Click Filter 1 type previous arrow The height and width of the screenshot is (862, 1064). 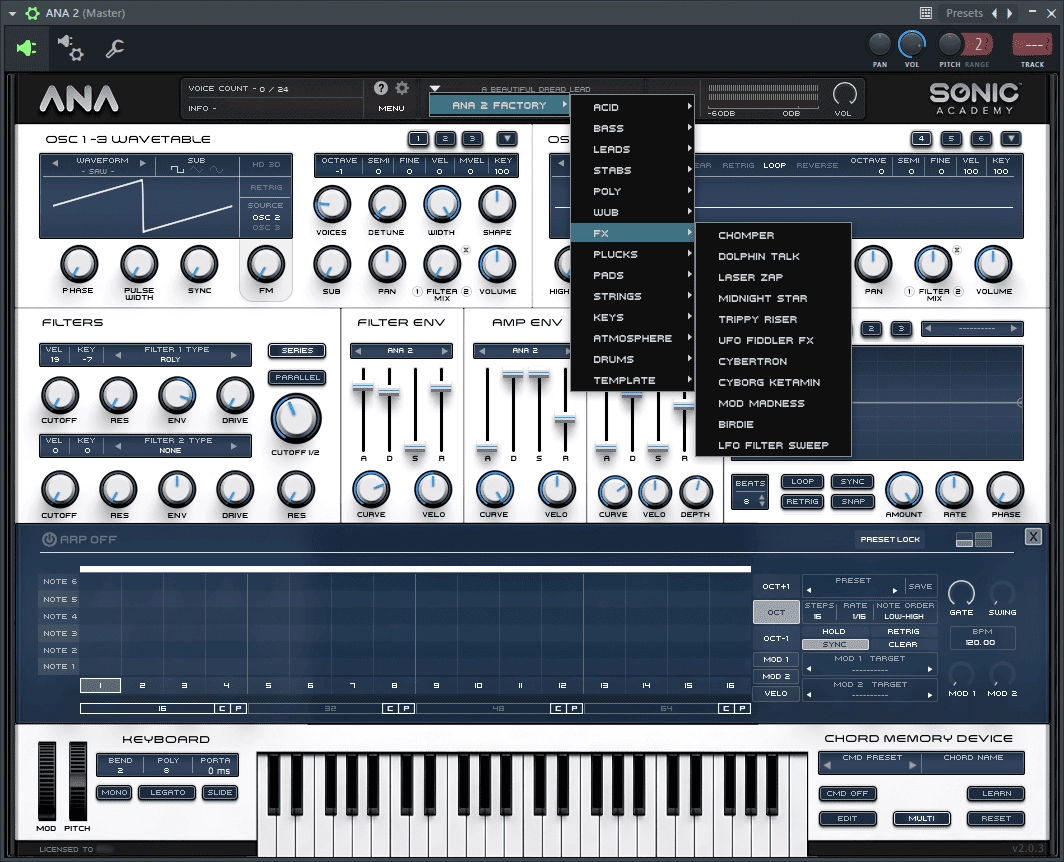pos(118,355)
